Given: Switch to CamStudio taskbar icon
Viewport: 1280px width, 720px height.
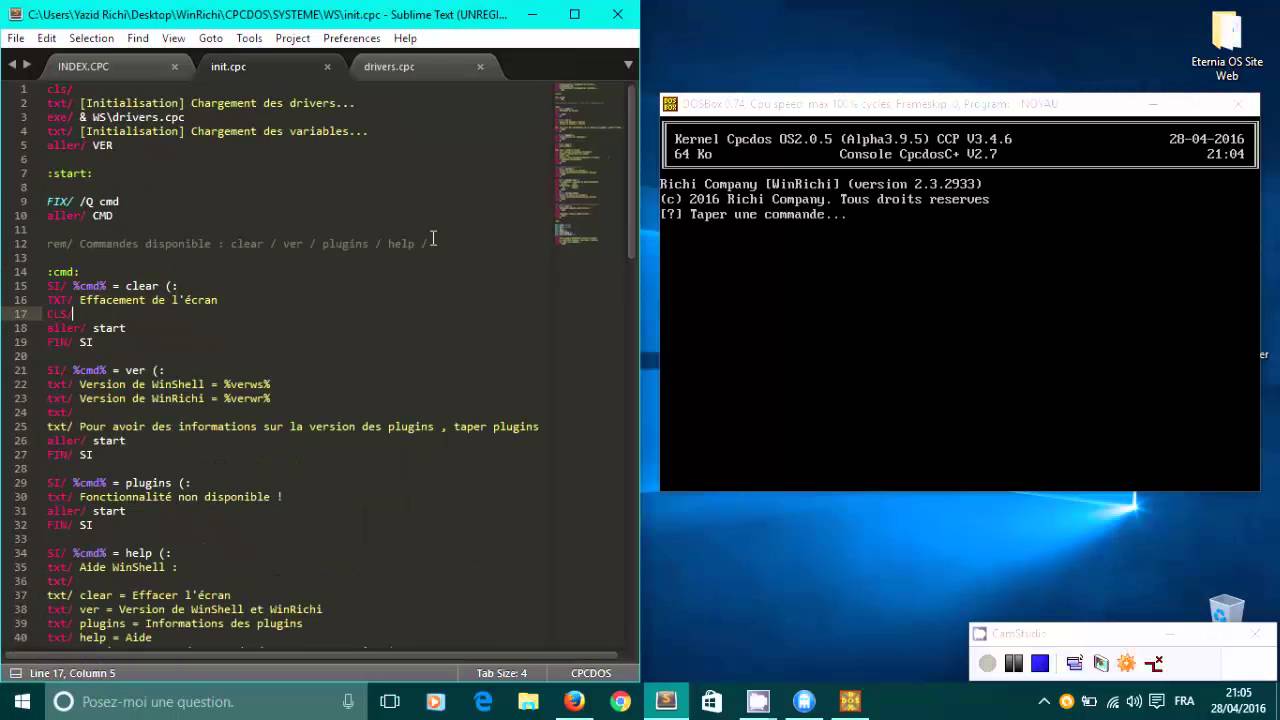Looking at the screenshot, I should 758,701.
